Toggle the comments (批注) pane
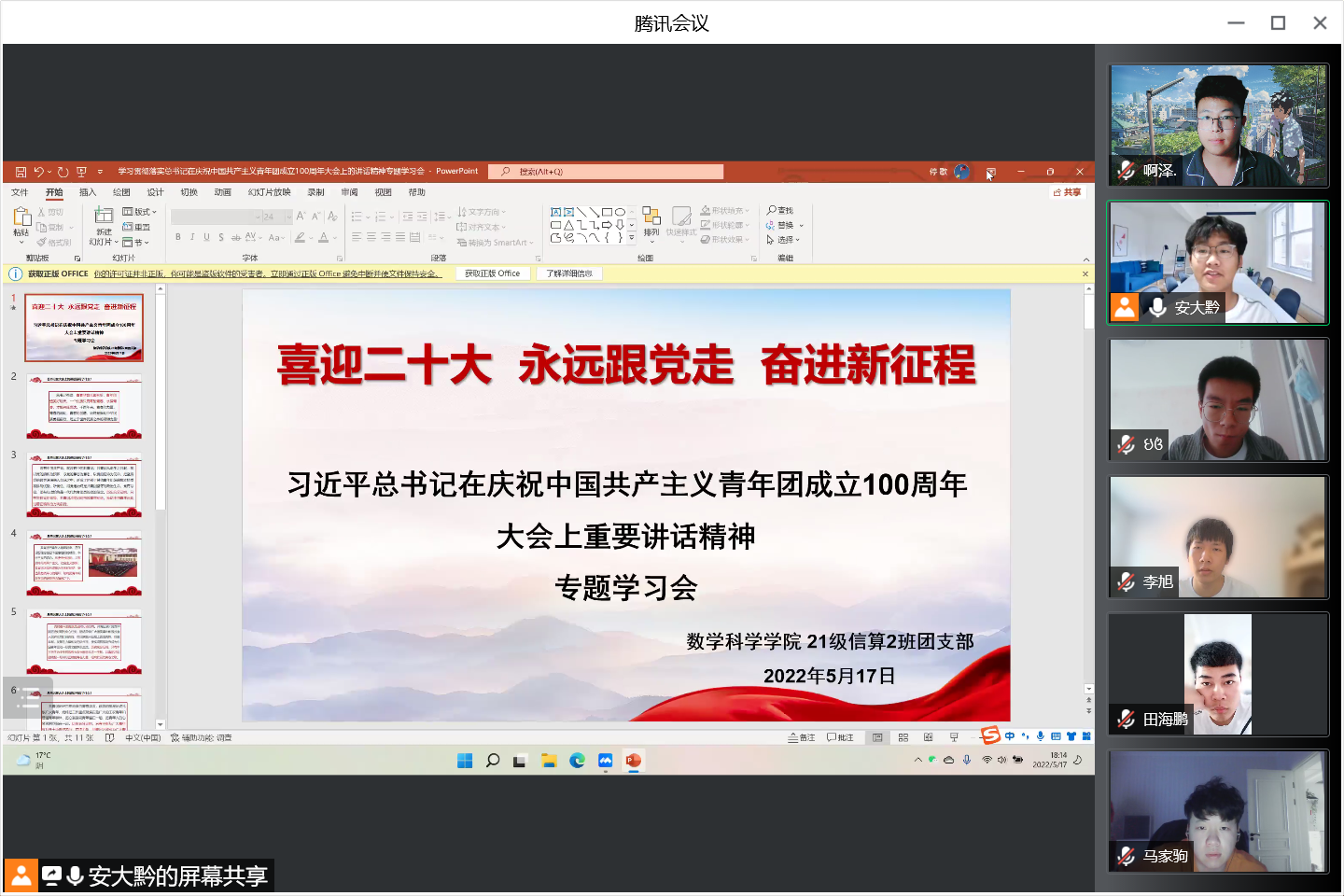 840,737
